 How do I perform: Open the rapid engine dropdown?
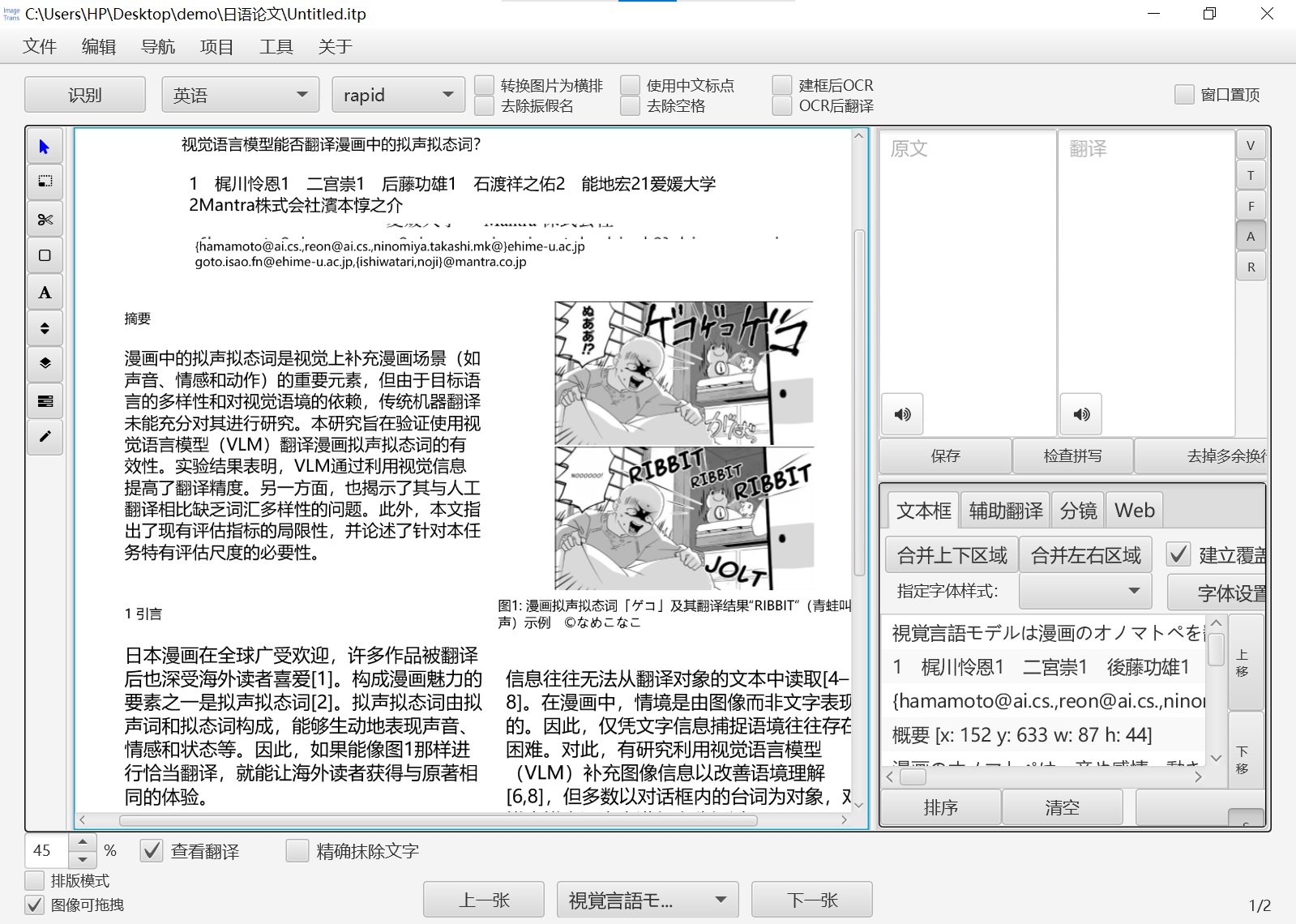pyautogui.click(x=398, y=95)
